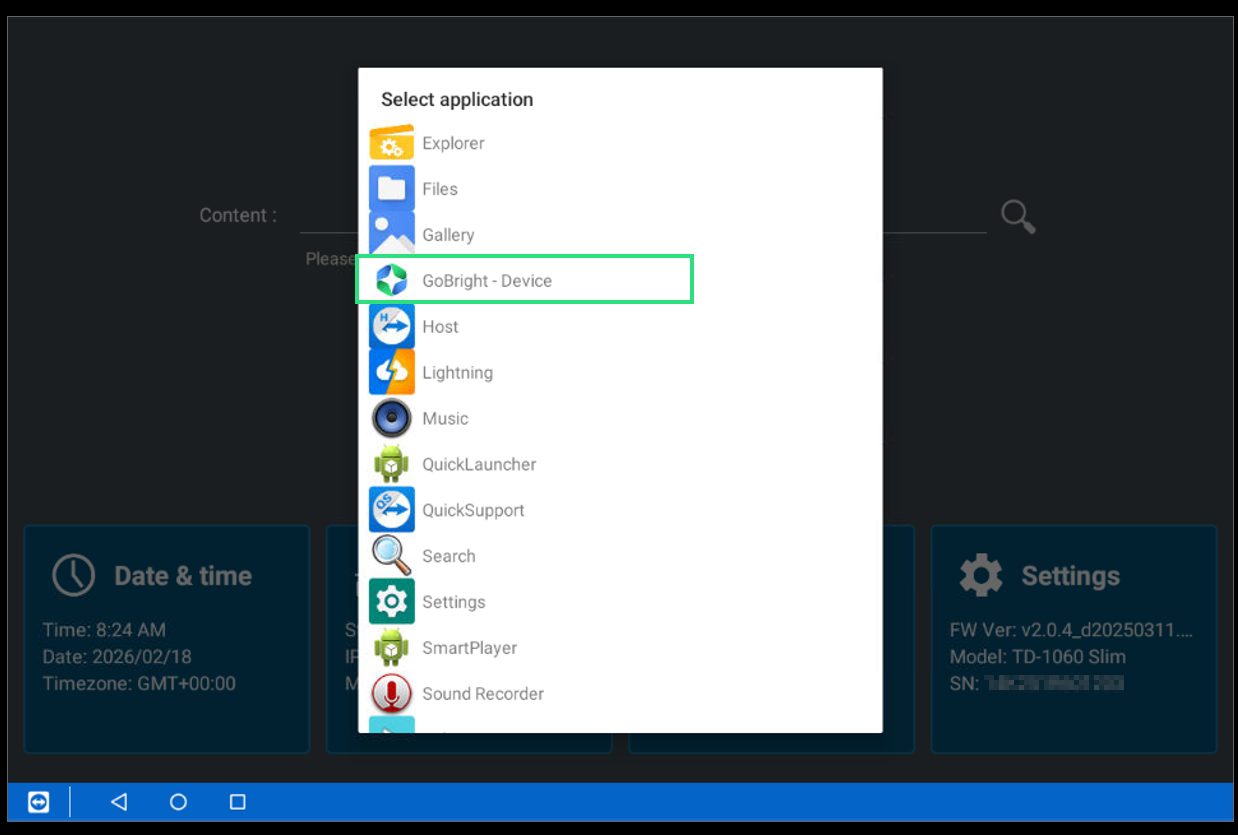The image size is (1238, 835).
Task: Click the TeamViewer Host icon
Action: point(391,327)
